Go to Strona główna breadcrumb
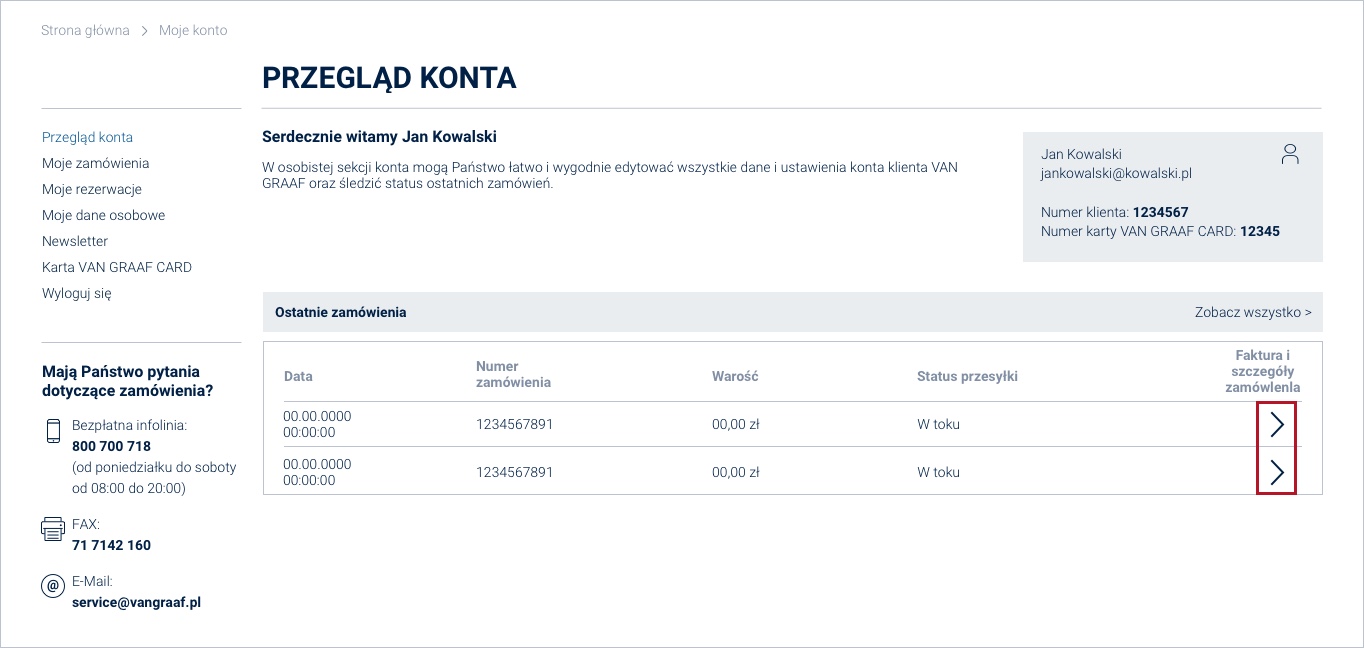Screen dimensions: 1364x648 click(85, 30)
